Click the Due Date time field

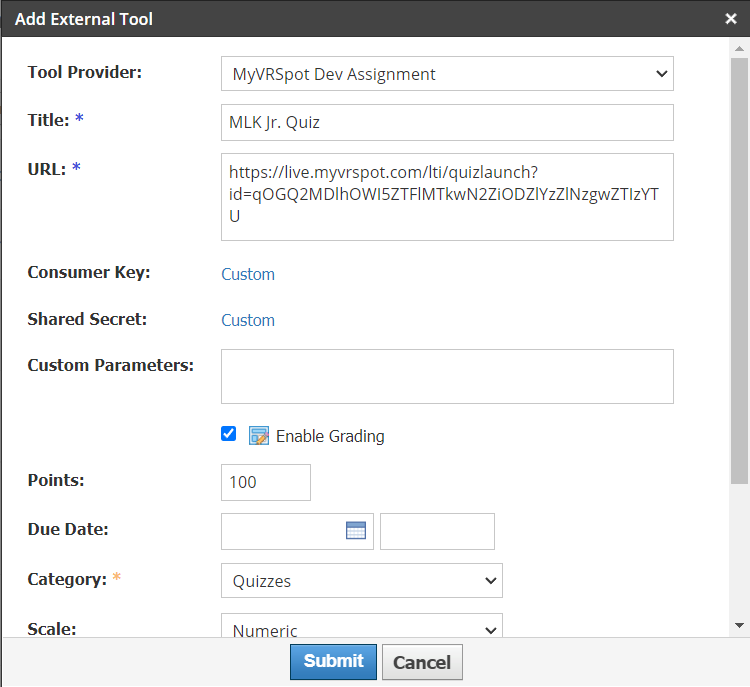(x=437, y=531)
